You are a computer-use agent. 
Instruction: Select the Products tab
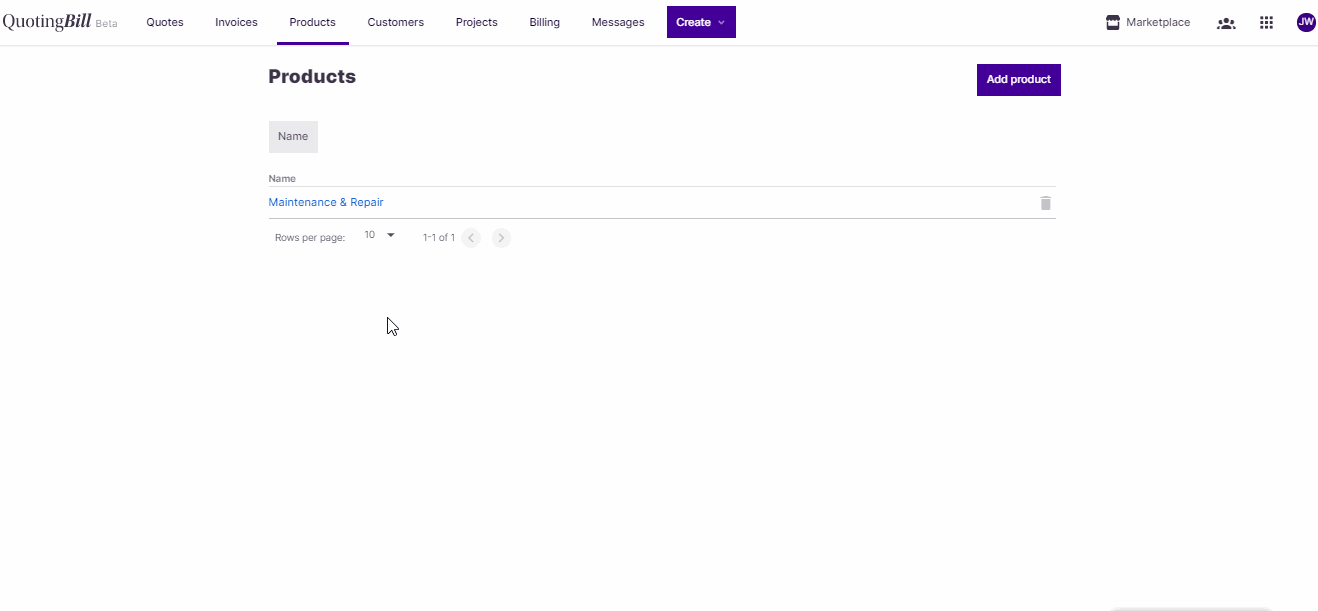pos(313,22)
